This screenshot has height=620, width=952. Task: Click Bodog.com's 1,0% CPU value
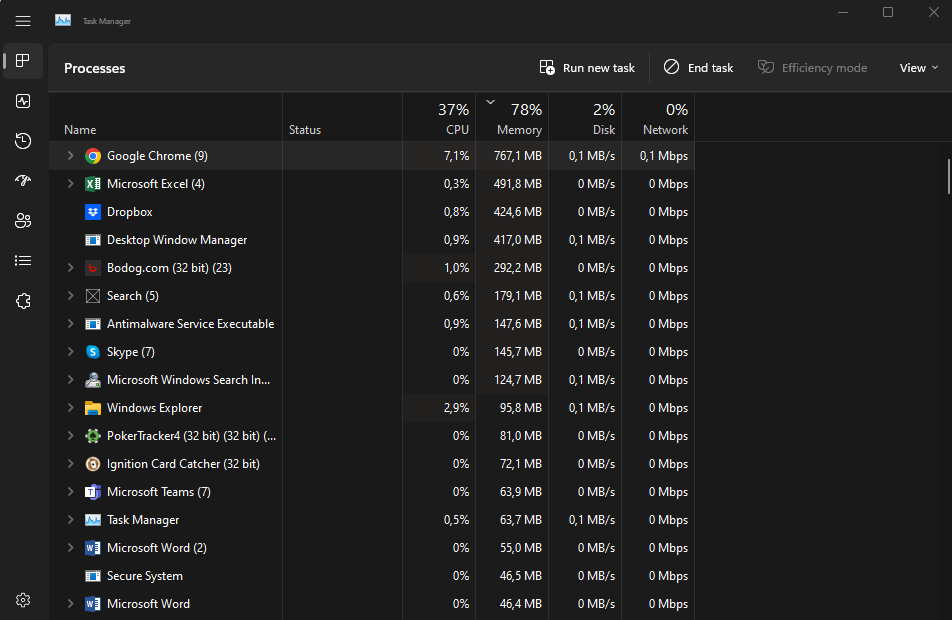pyautogui.click(x=457, y=268)
